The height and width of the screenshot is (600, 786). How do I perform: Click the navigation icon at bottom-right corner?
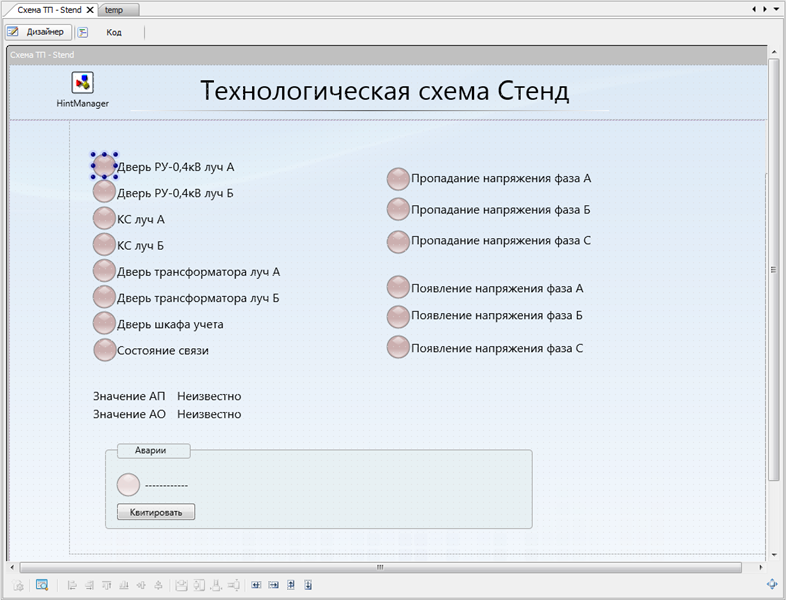click(772, 584)
